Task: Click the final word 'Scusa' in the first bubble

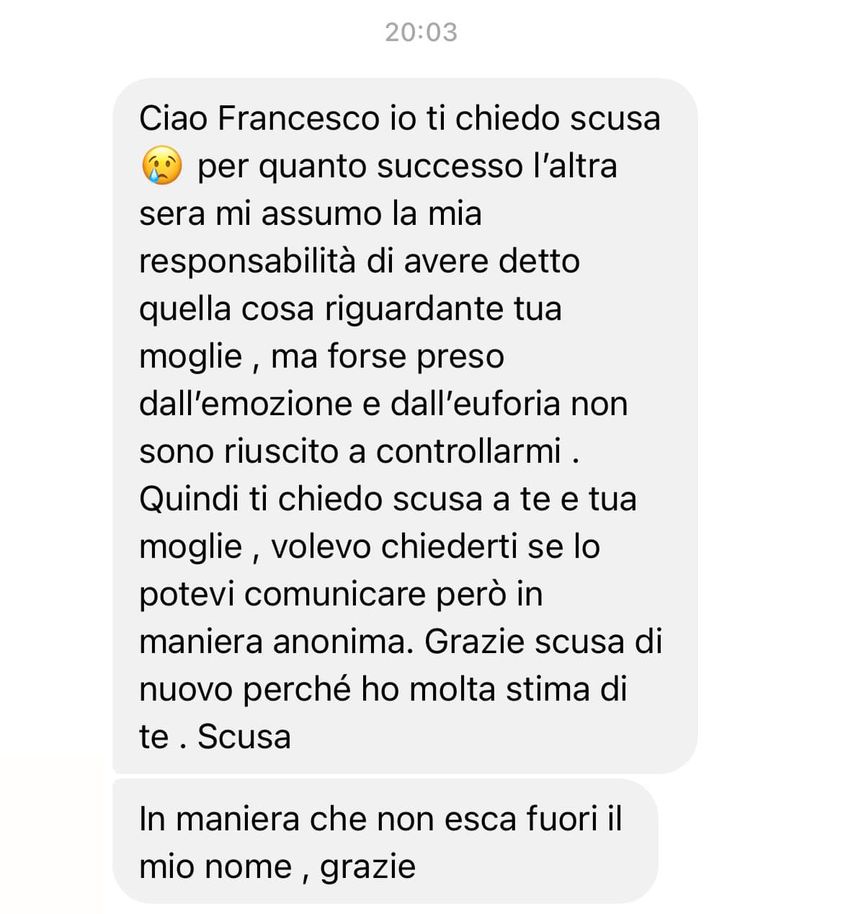Action: click(244, 737)
